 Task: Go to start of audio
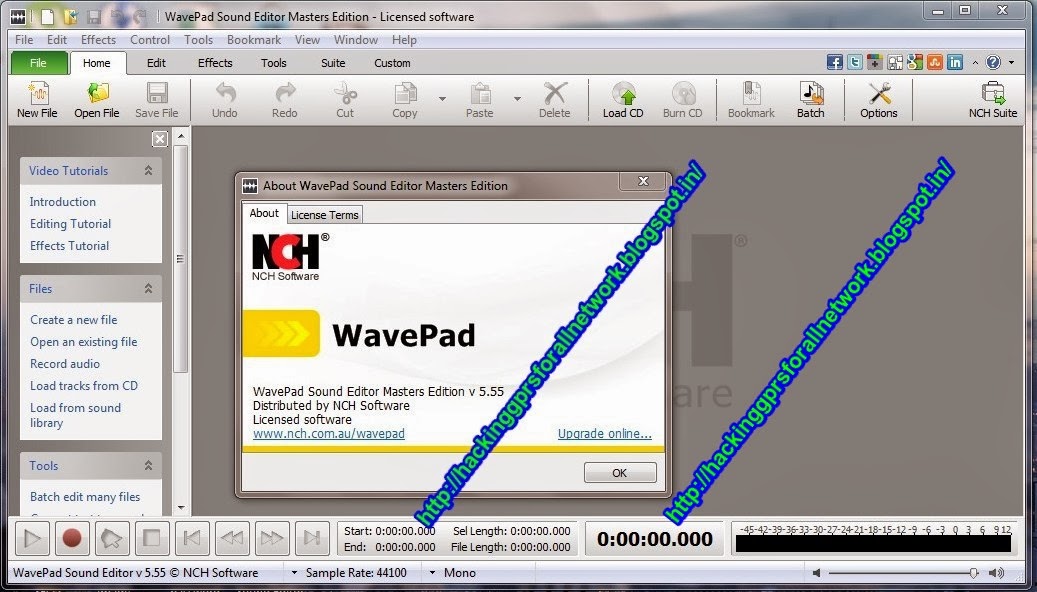click(x=192, y=538)
